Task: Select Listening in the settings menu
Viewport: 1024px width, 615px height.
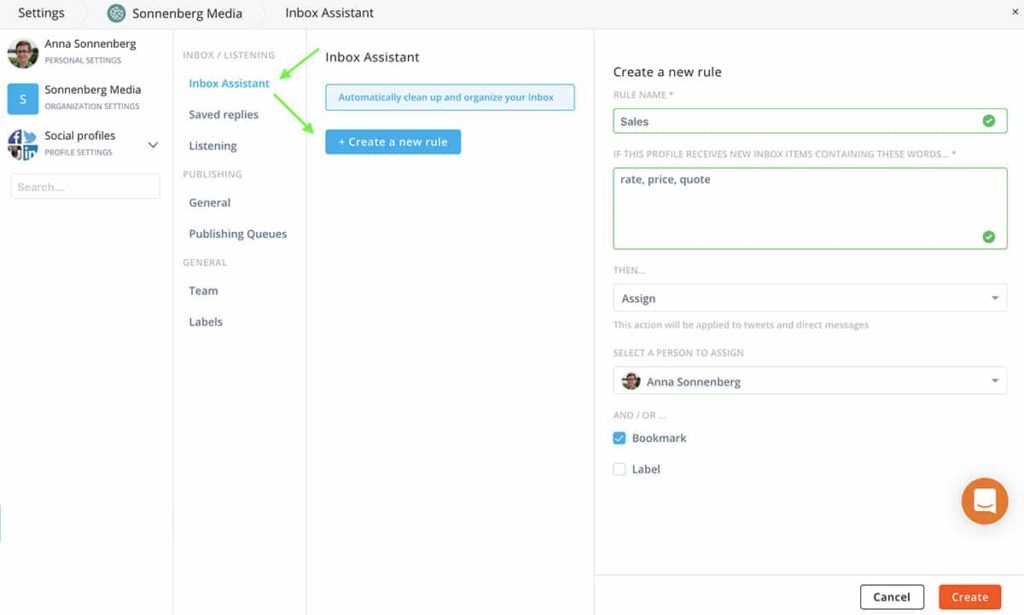Action: (x=212, y=146)
